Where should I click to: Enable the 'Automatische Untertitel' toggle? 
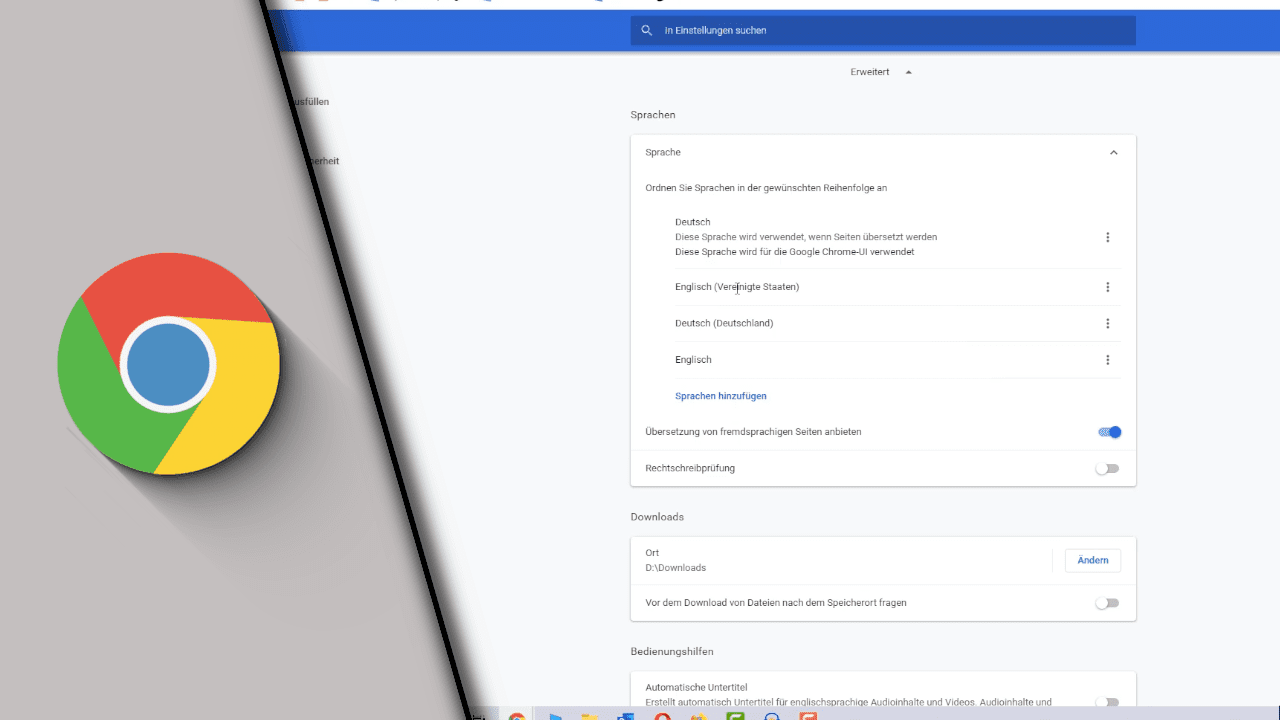click(x=1107, y=702)
